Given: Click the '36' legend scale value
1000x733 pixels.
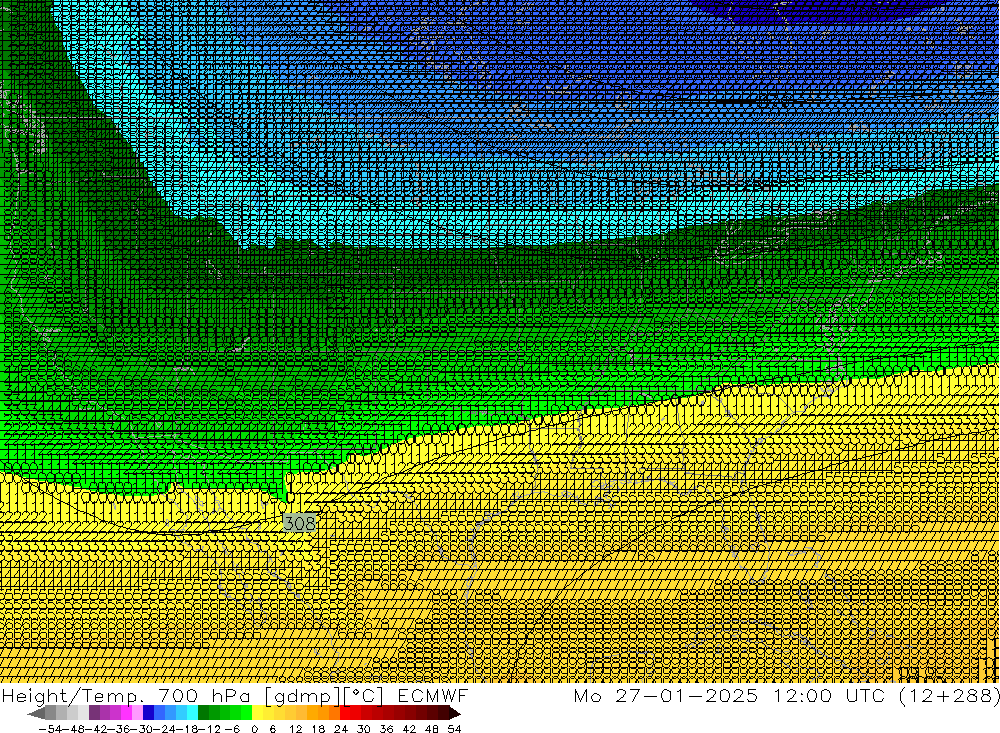Looking at the screenshot, I should coord(386,729).
